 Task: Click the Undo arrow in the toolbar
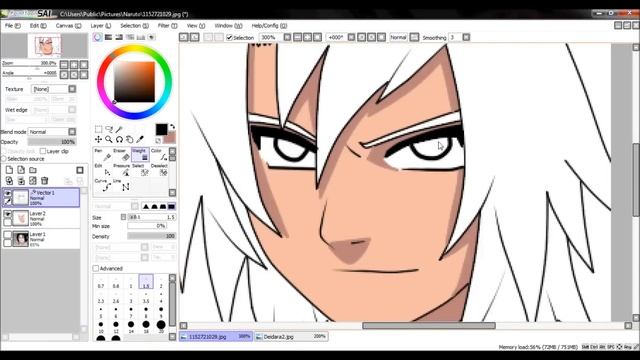[184, 37]
